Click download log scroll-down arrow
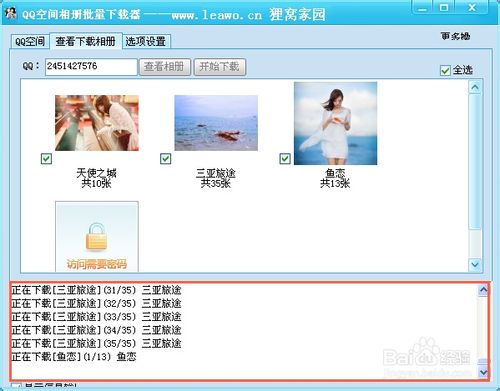The image size is (500, 391). tap(483, 372)
